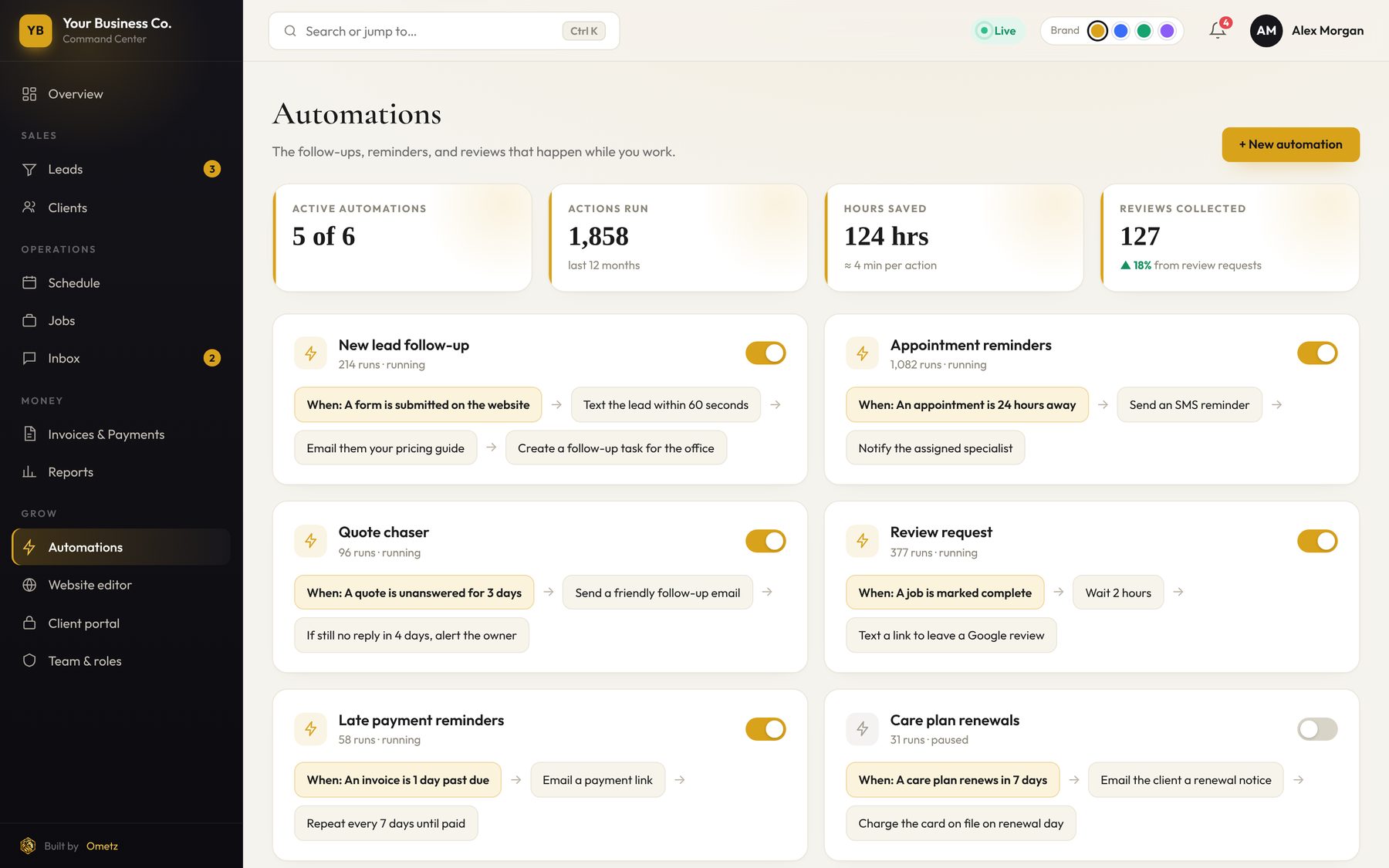1389x868 pixels.
Task: Click the Inbox message icon
Action: coord(29,358)
